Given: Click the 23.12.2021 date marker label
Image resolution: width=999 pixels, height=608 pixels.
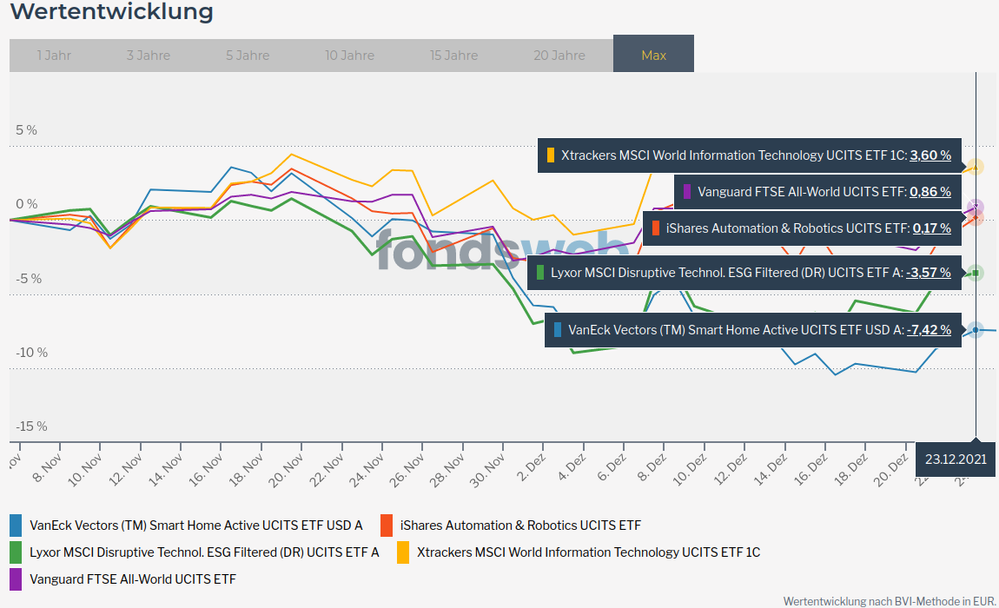Looking at the screenshot, I should click(x=956, y=460).
